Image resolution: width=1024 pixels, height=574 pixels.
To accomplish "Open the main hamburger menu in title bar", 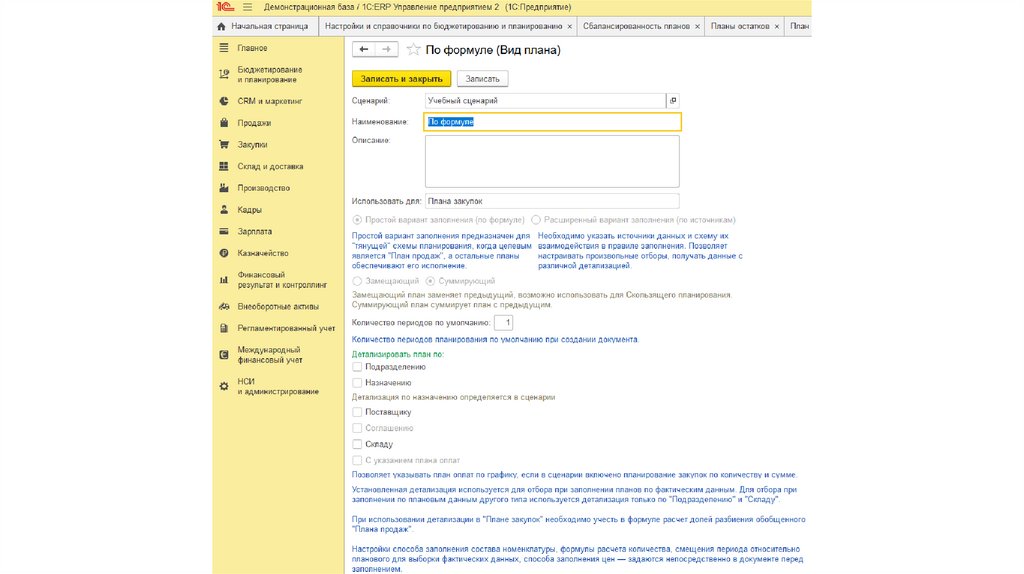I will click(248, 7).
